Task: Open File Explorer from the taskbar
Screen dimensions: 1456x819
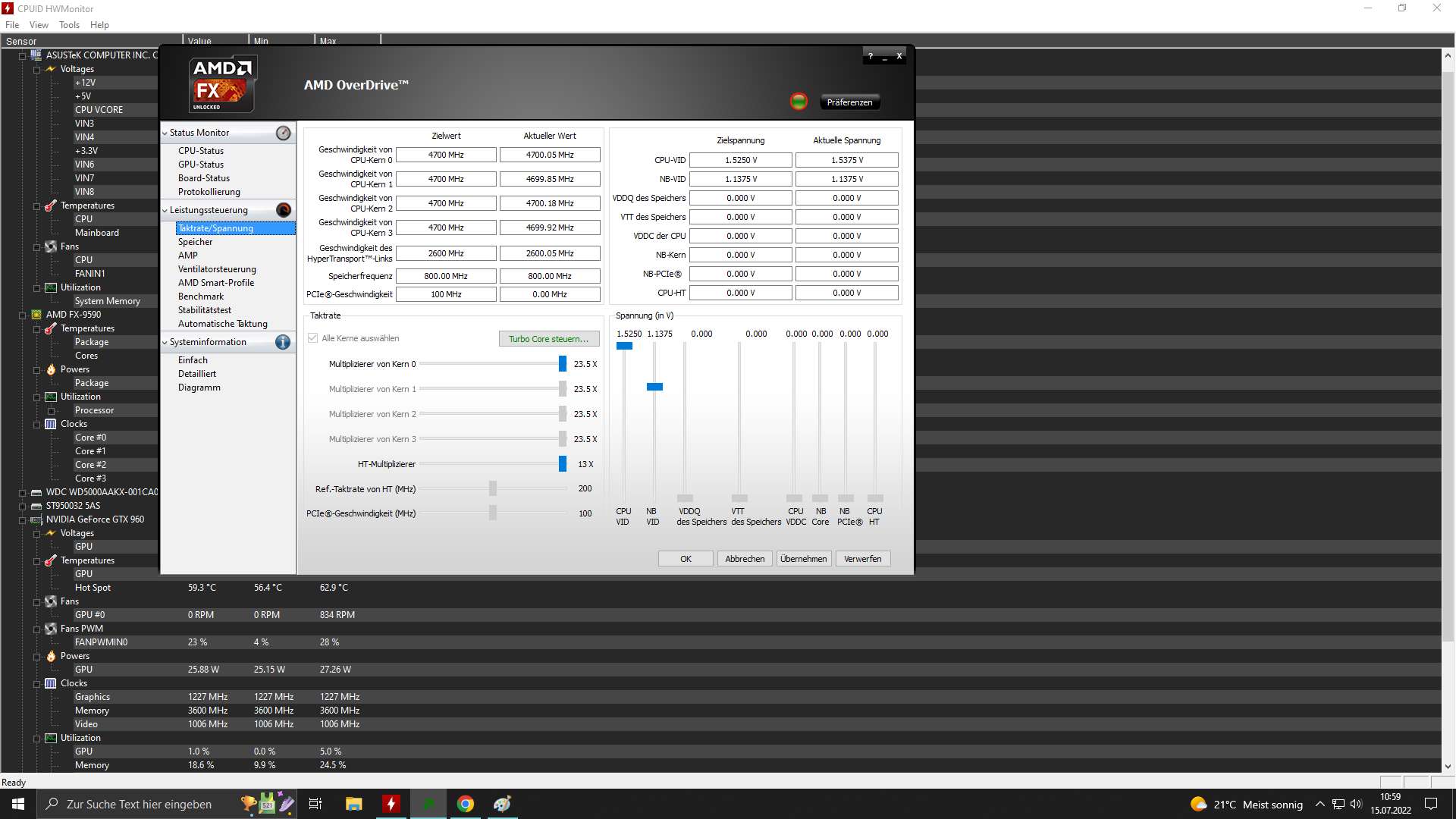Action: (x=353, y=804)
